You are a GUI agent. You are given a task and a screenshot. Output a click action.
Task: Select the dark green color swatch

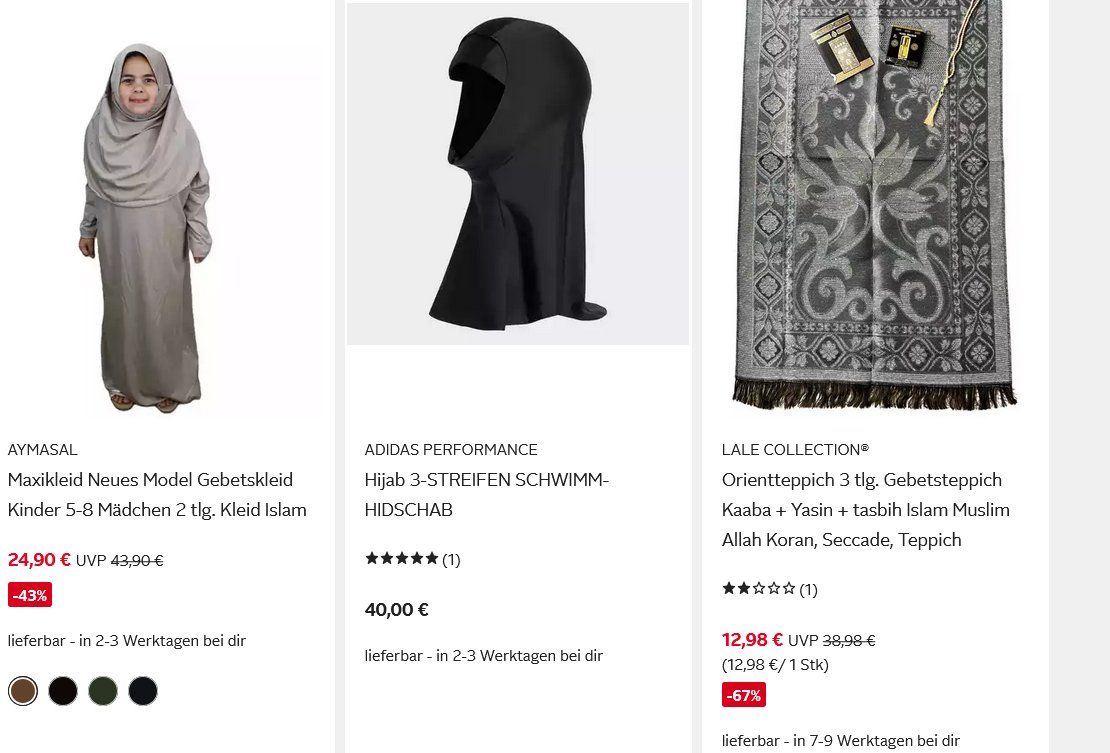tap(103, 691)
